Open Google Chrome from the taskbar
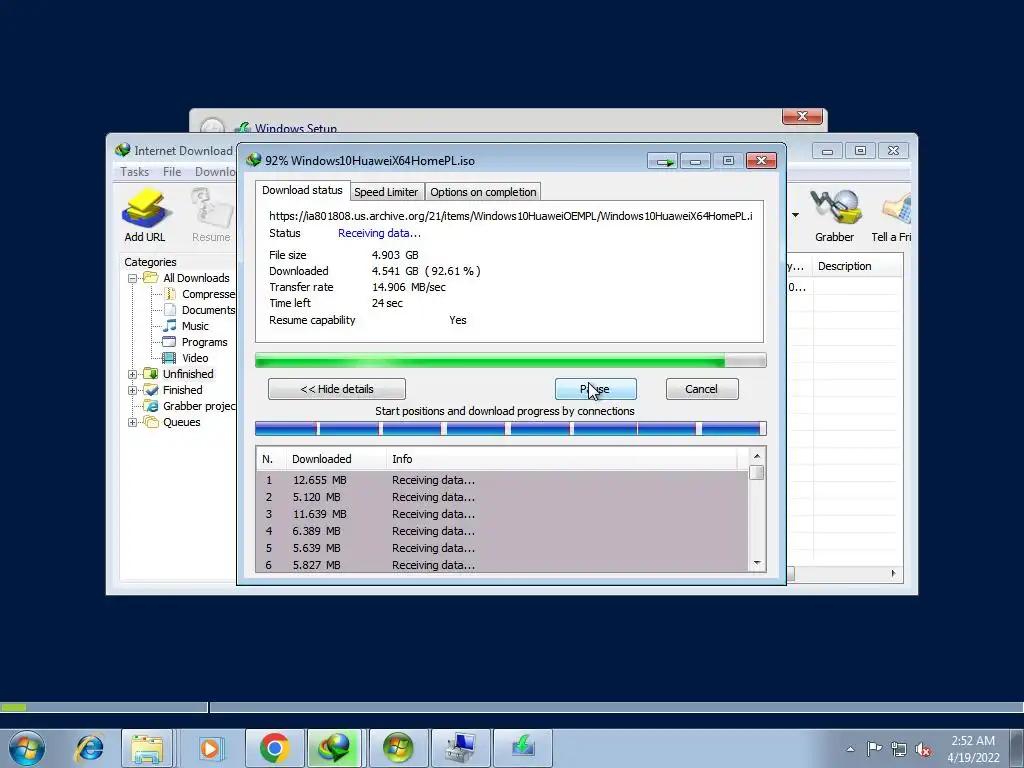1024x768 pixels. (x=275, y=748)
